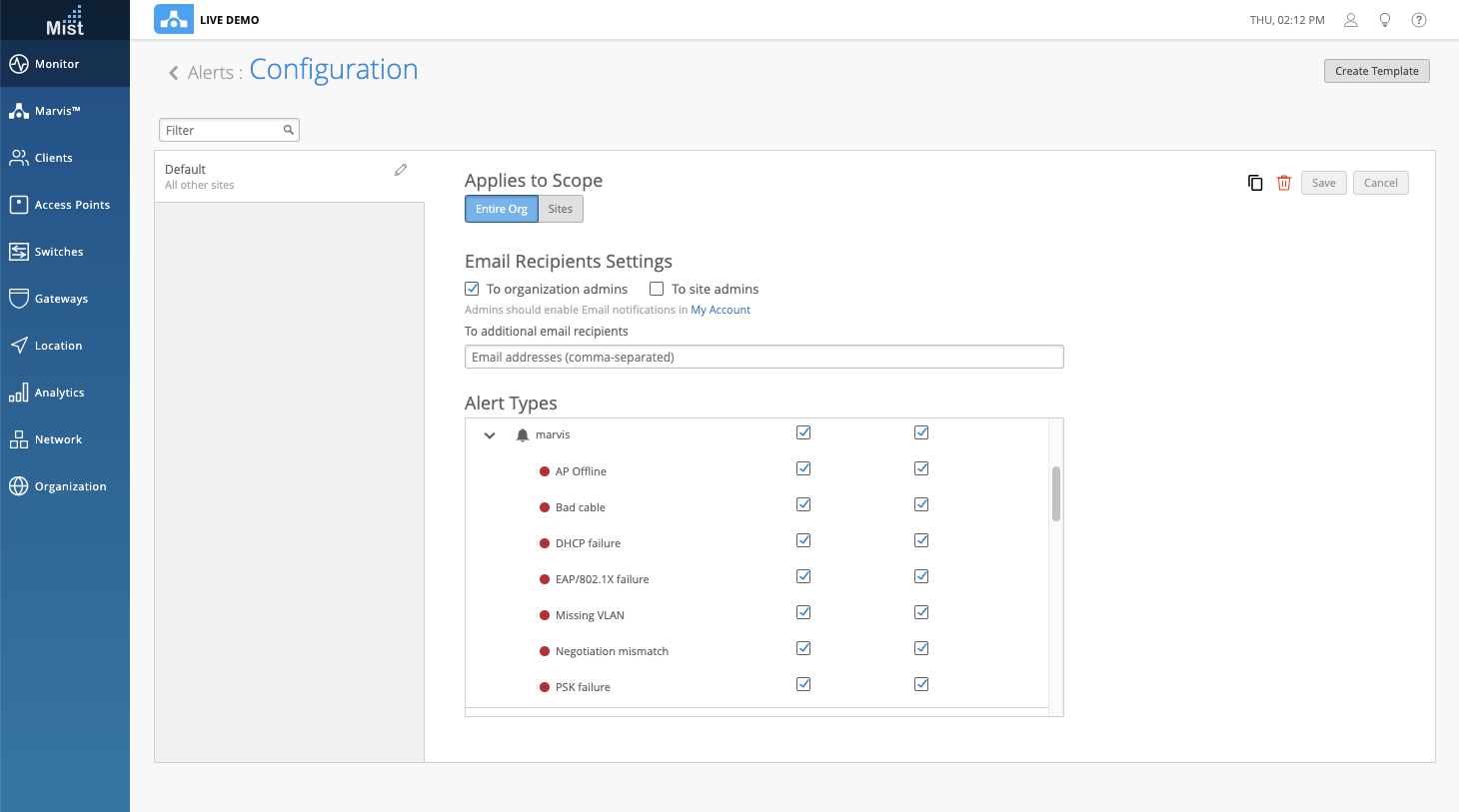The image size is (1459, 812).
Task: Go to Access Points in sidebar
Action: click(x=72, y=205)
